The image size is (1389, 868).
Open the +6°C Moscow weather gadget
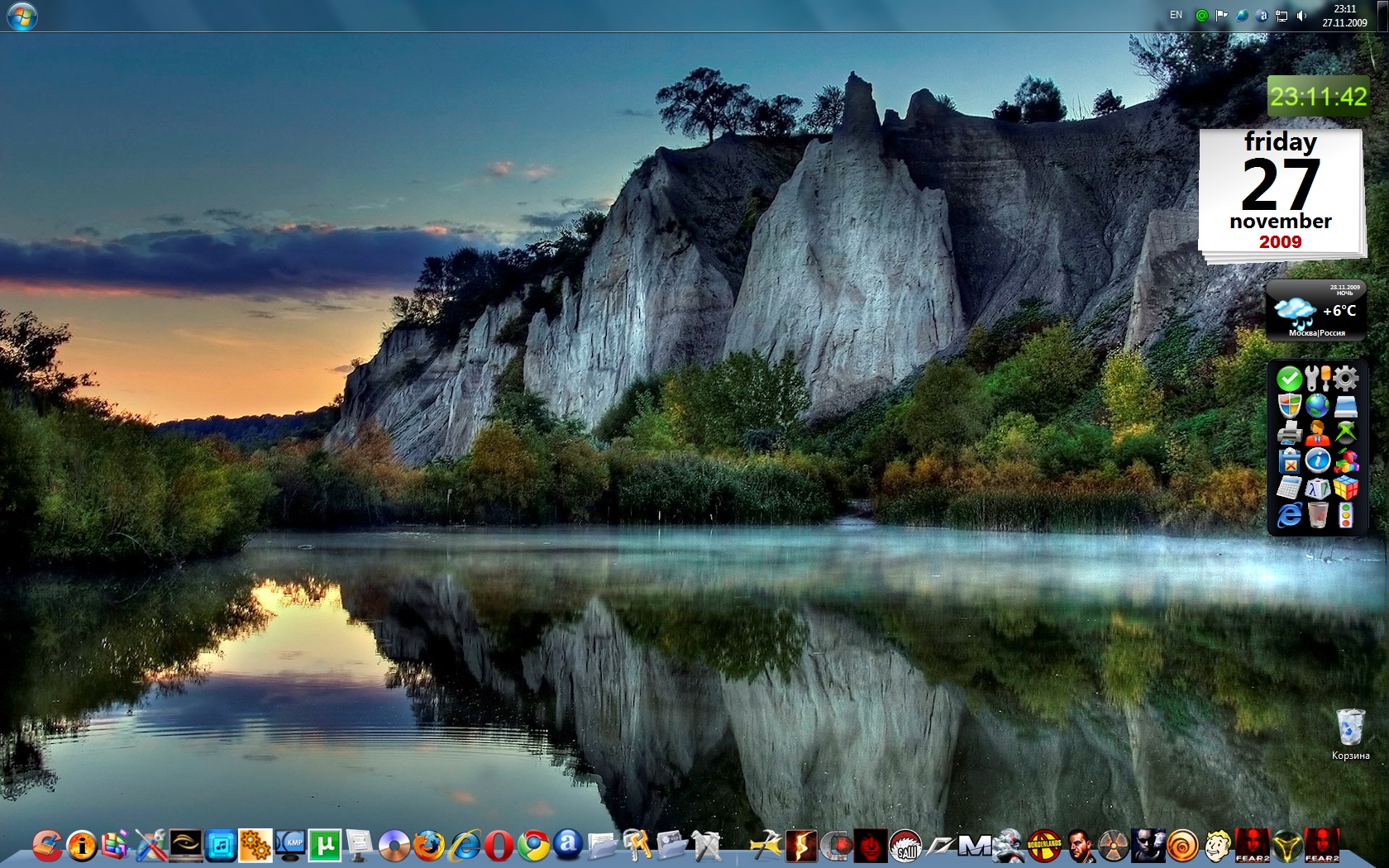coord(1316,311)
